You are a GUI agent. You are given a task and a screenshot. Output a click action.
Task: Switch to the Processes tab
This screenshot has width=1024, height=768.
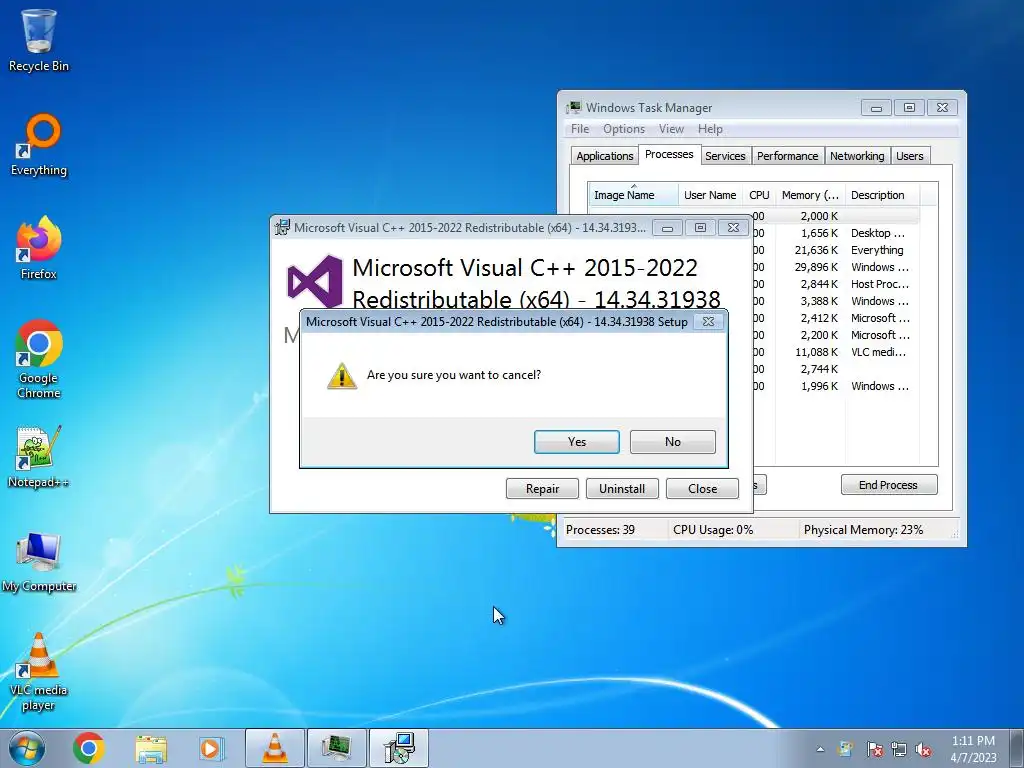[x=669, y=155]
